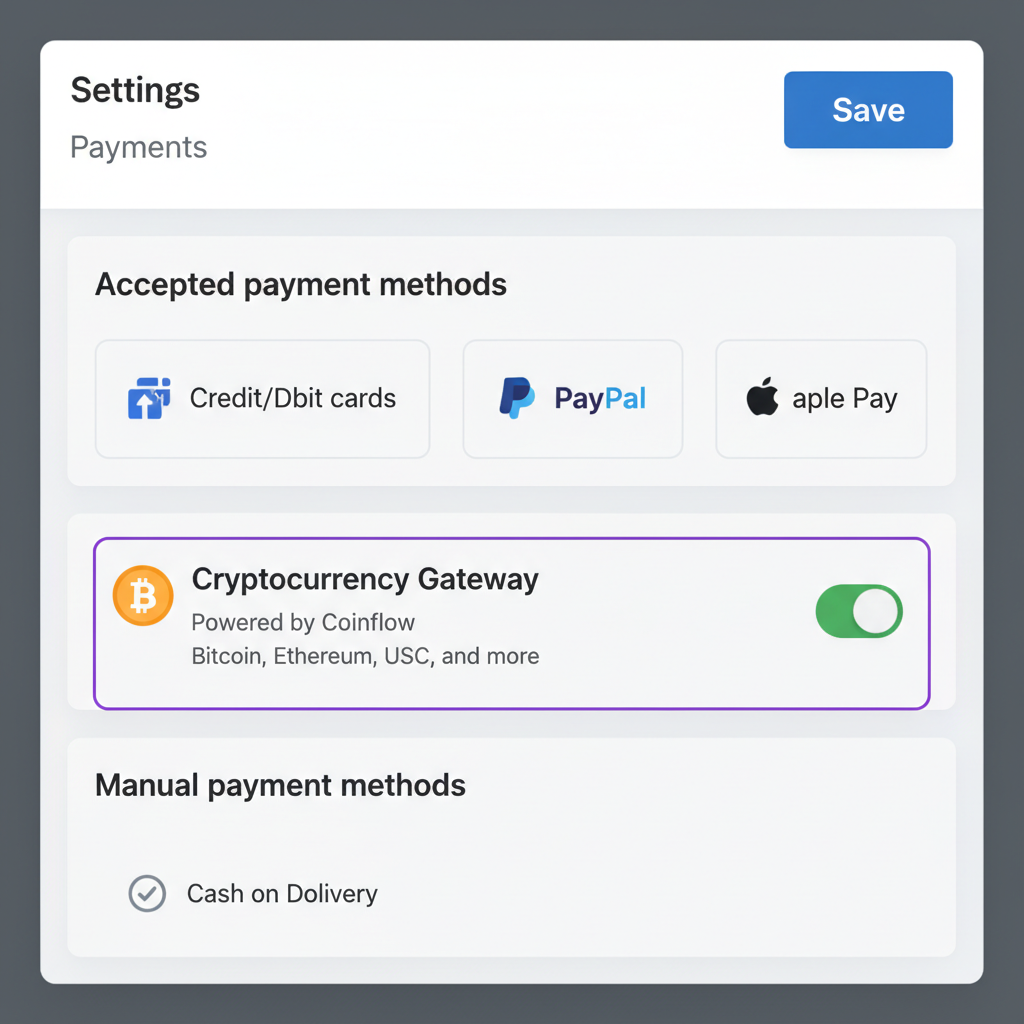
Task: Disable the Cryptocurrency Gateway toggle
Action: 858,611
